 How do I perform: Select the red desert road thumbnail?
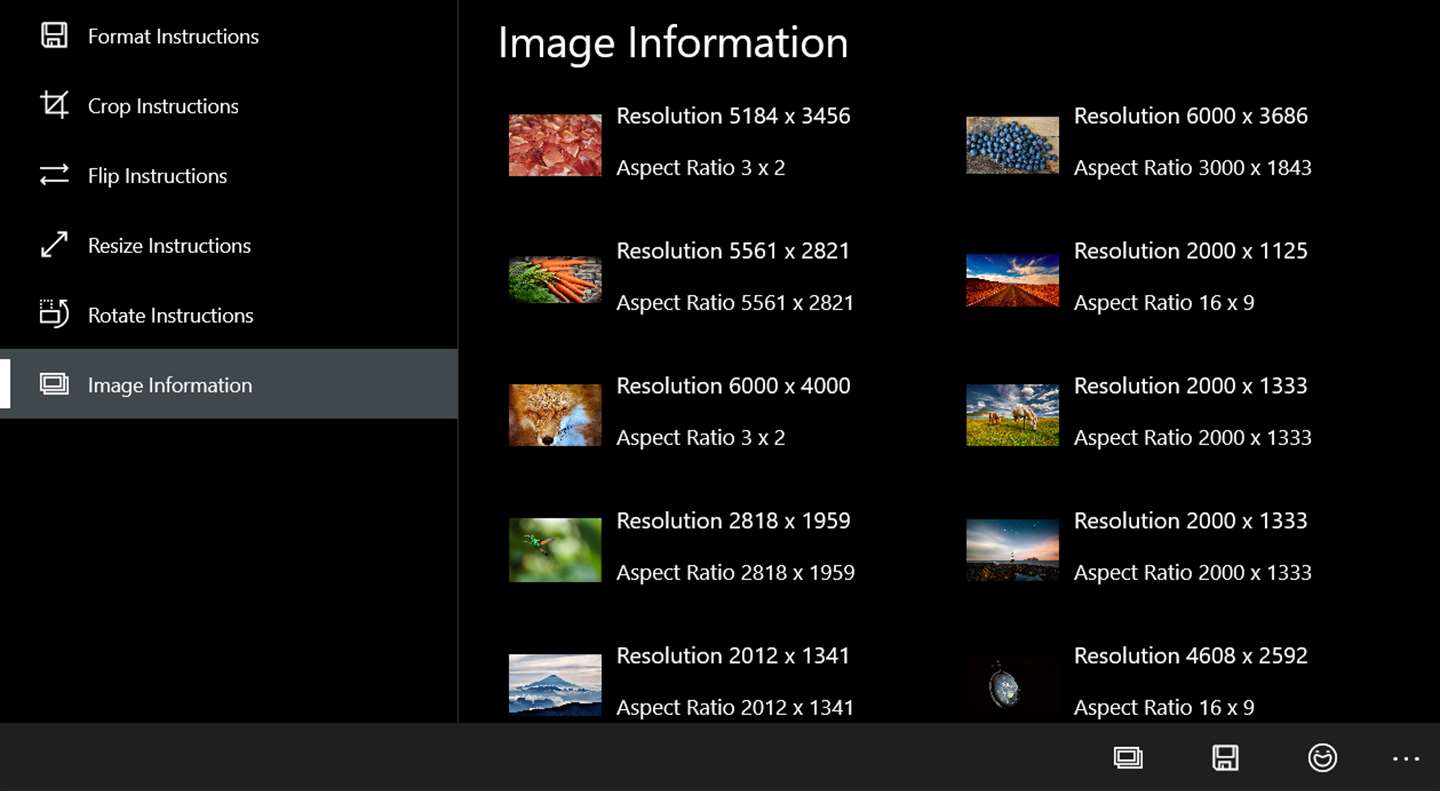point(1012,280)
